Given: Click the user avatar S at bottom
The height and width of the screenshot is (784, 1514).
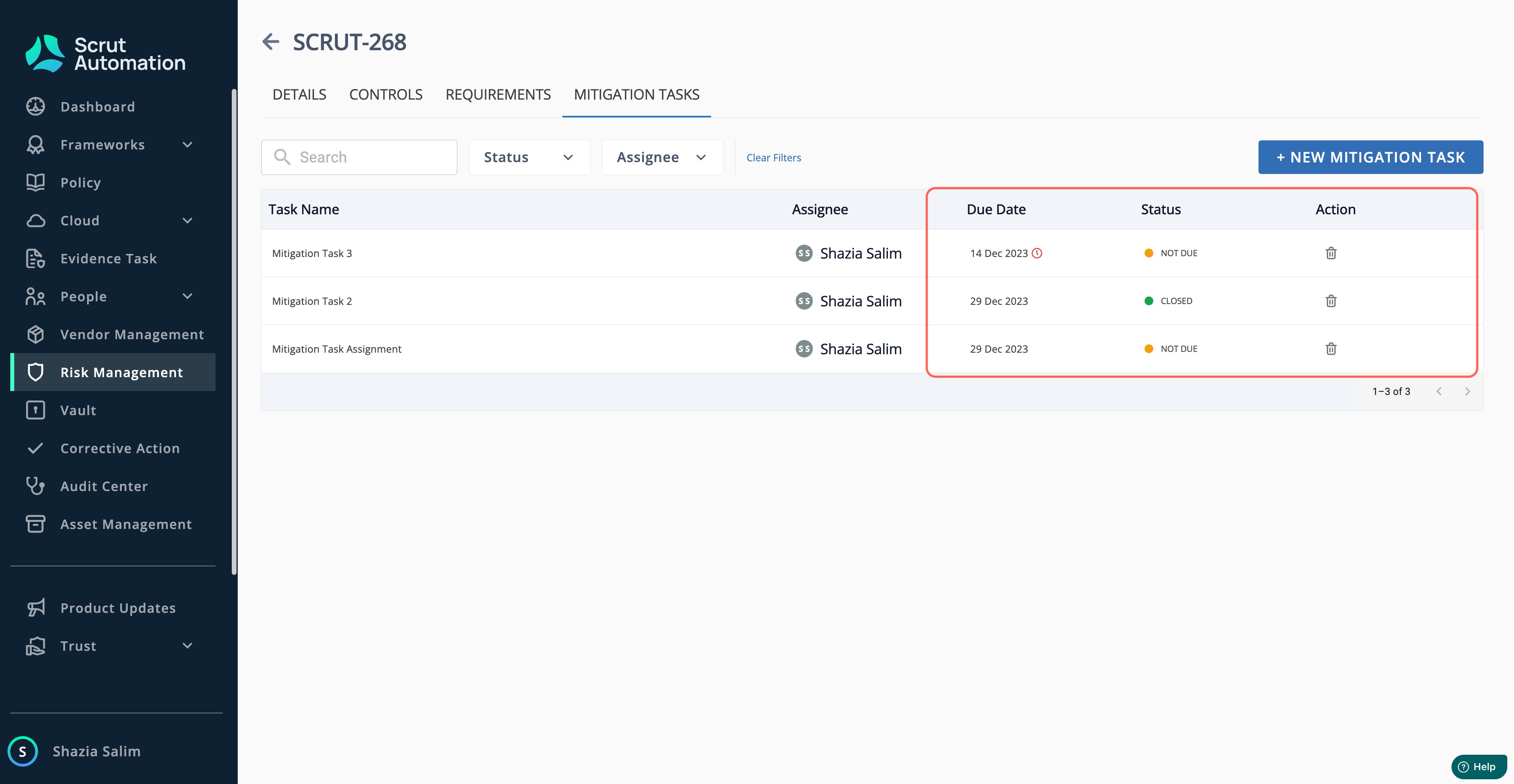Looking at the screenshot, I should coord(22,751).
